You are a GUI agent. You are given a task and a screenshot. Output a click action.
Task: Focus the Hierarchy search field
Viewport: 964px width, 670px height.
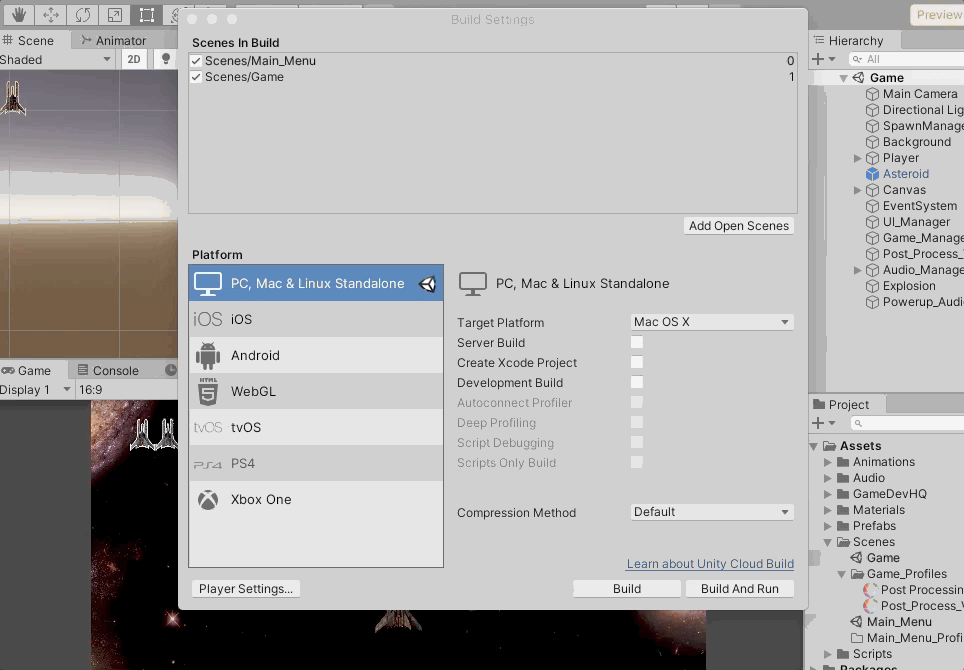(906, 59)
